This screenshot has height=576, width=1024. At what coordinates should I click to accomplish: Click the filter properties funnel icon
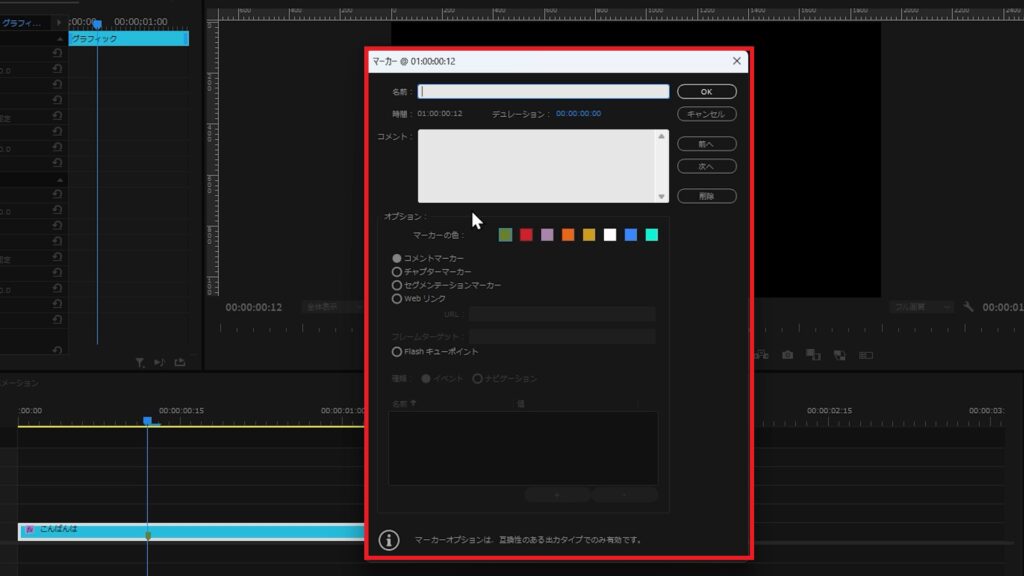[140, 362]
